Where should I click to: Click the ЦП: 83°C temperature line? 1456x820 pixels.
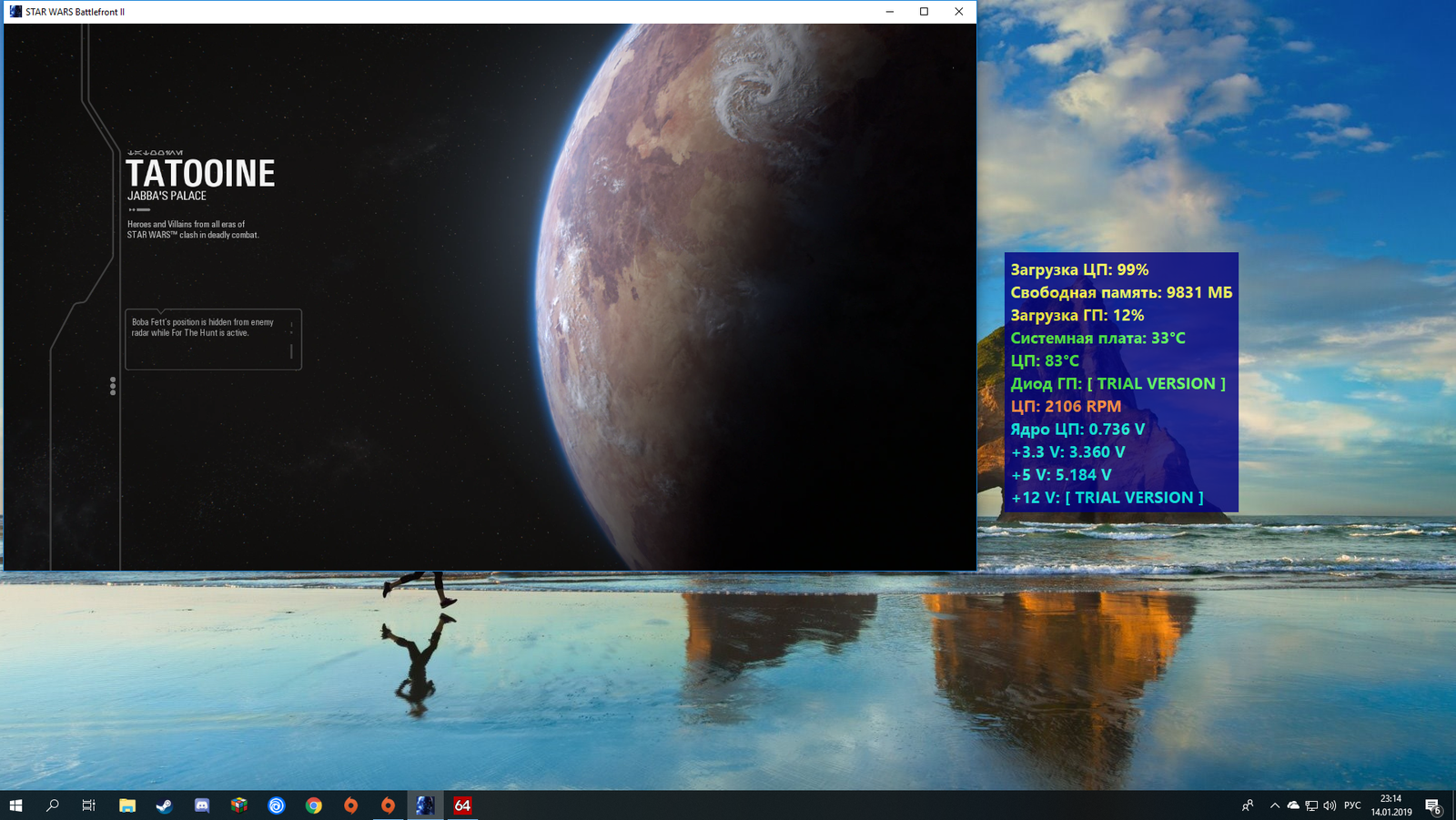1045,360
